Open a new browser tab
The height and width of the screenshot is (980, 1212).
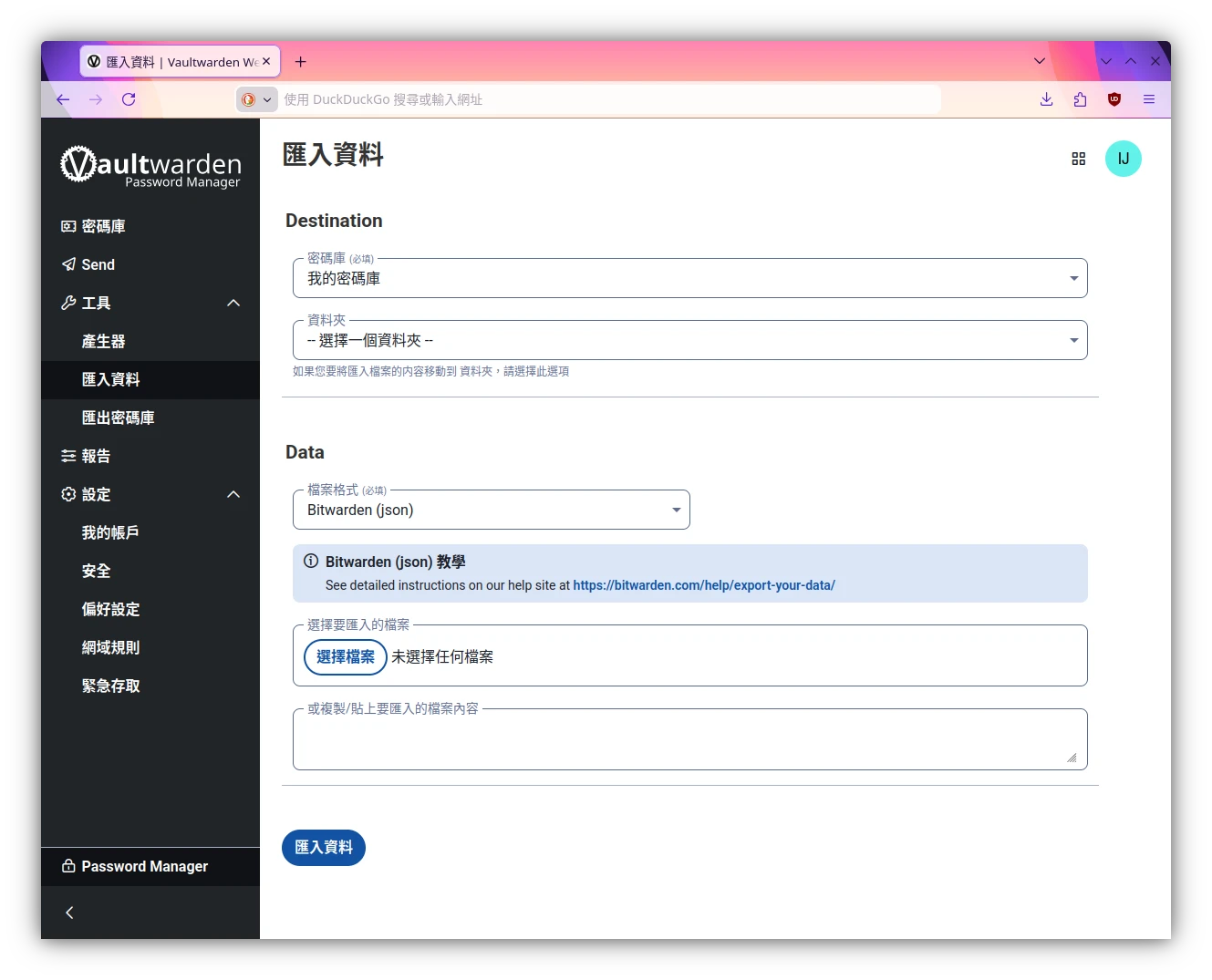click(301, 62)
